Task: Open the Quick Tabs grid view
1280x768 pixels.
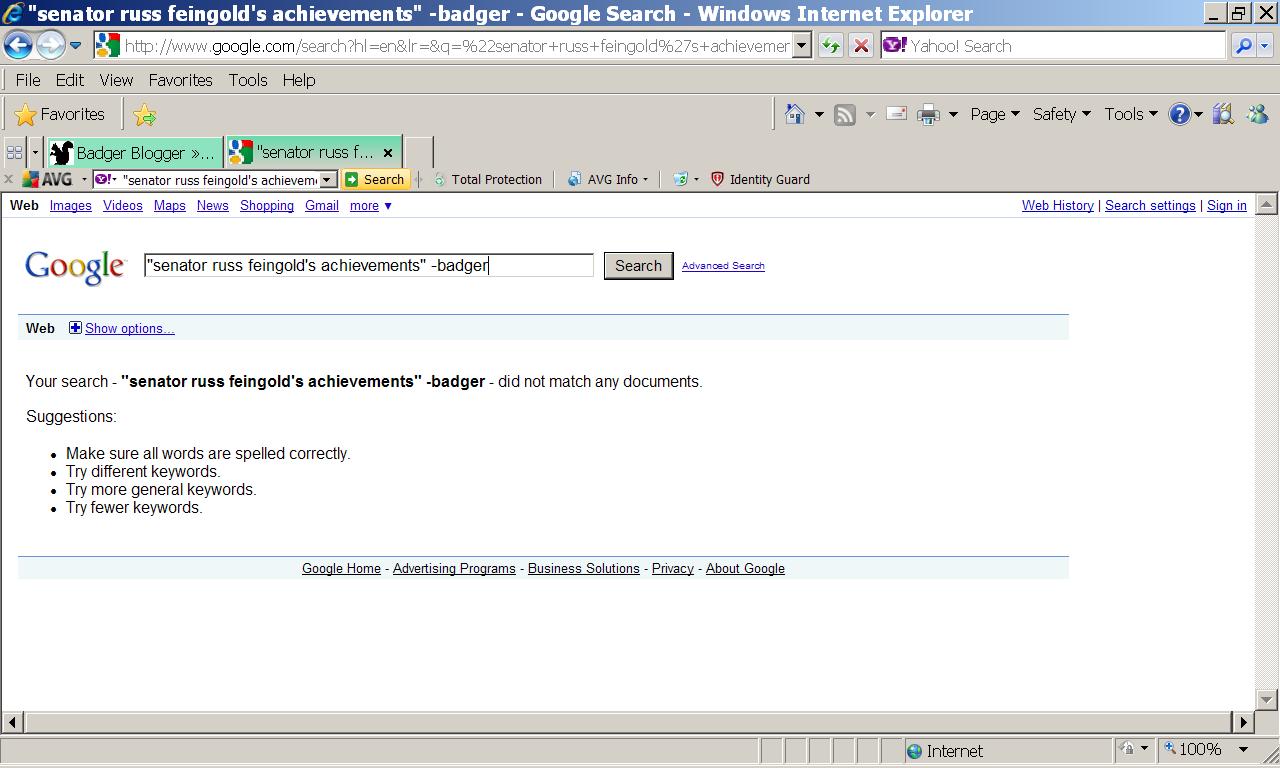Action: pos(14,153)
